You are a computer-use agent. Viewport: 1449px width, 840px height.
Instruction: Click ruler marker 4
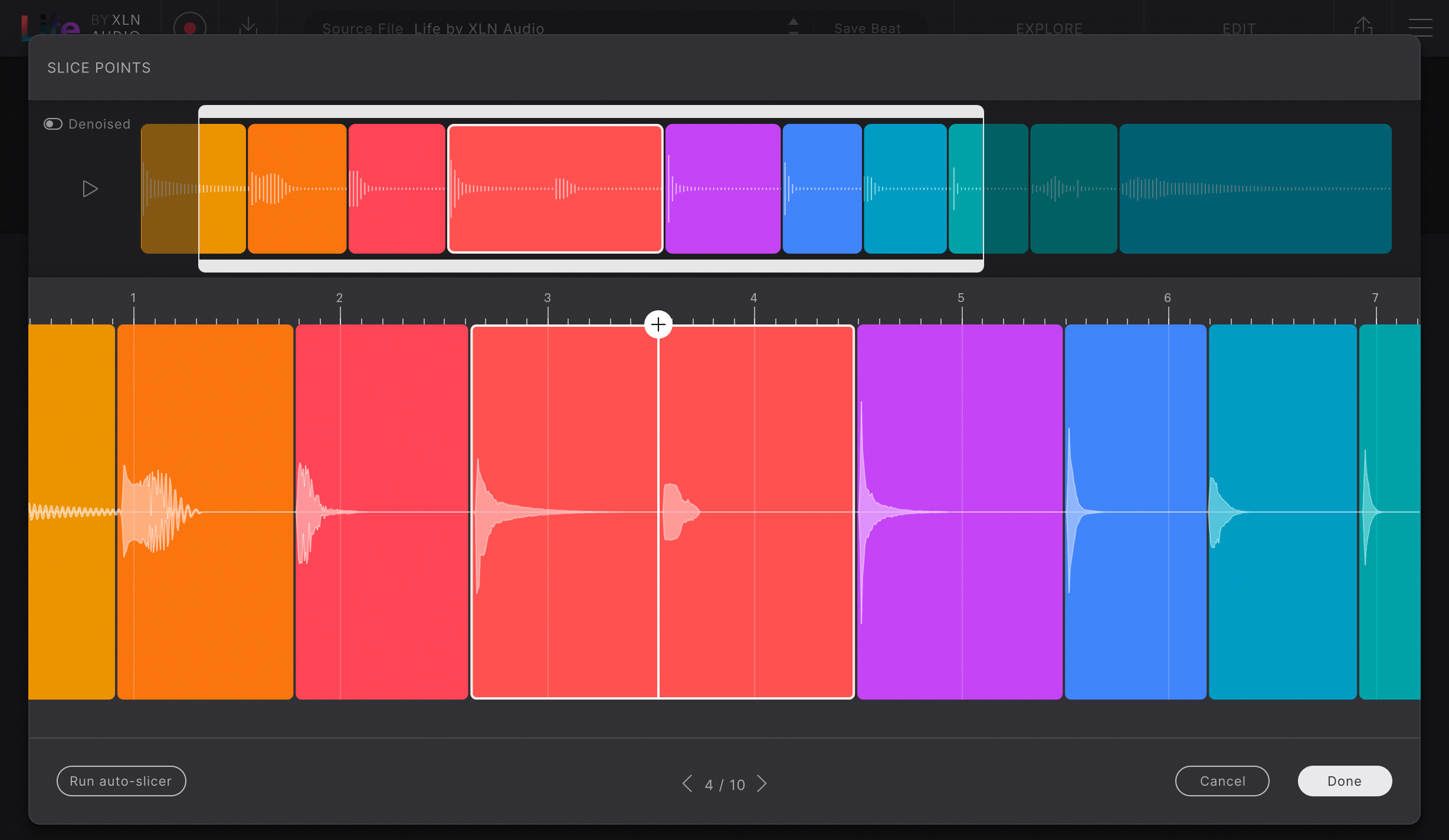pos(753,298)
